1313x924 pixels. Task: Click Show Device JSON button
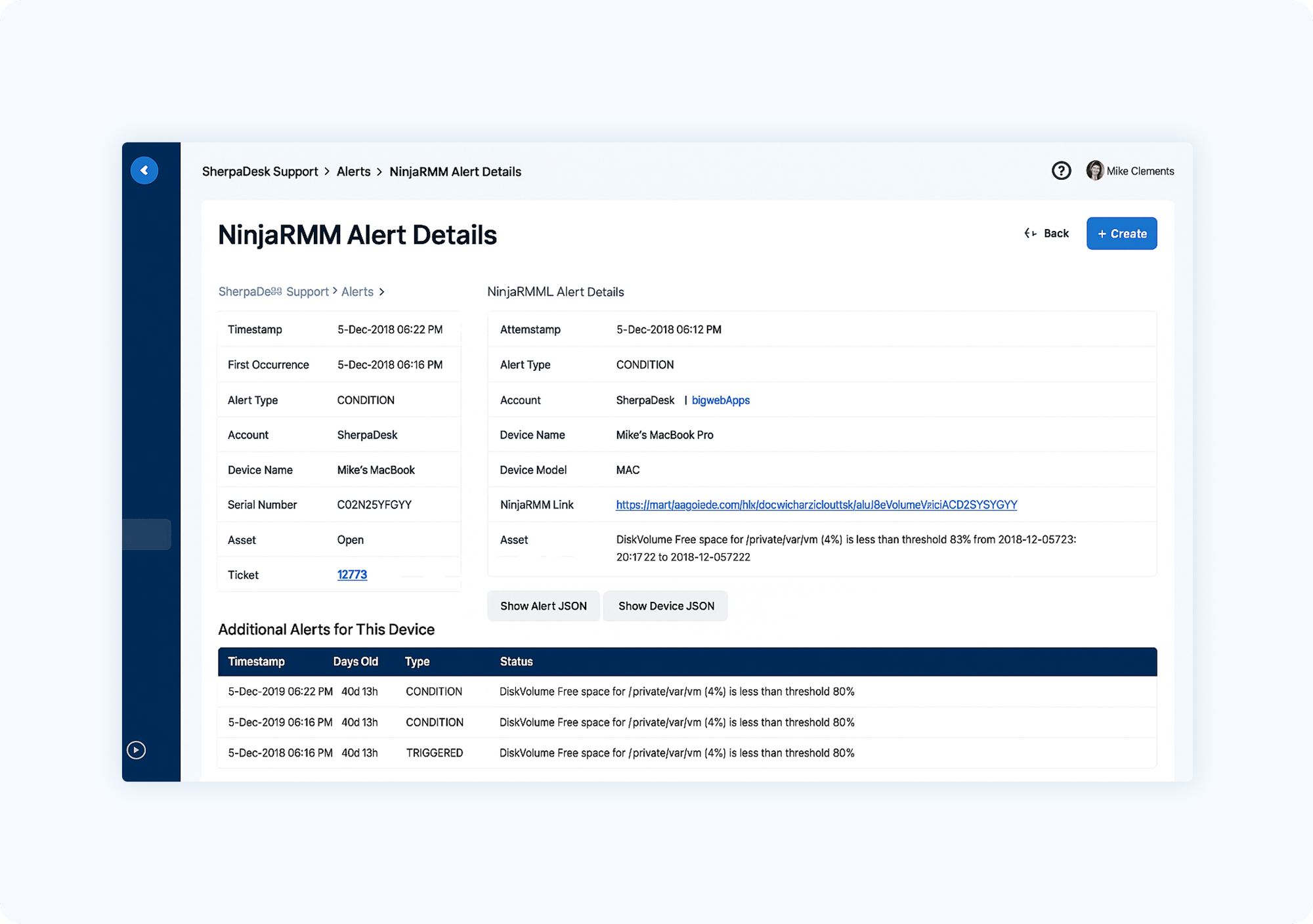point(666,606)
